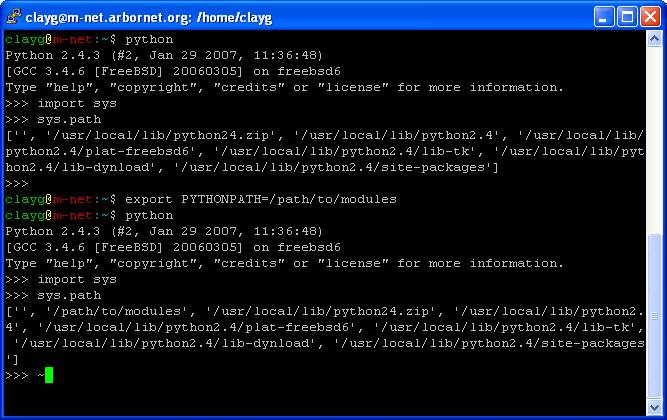Close the clayg@m-net.arbornet.org session window

click(x=650, y=17)
